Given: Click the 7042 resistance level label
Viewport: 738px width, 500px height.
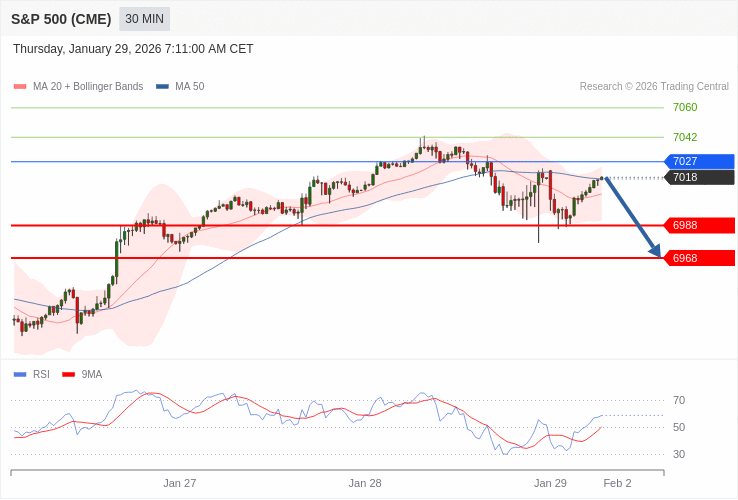Looking at the screenshot, I should 685,137.
